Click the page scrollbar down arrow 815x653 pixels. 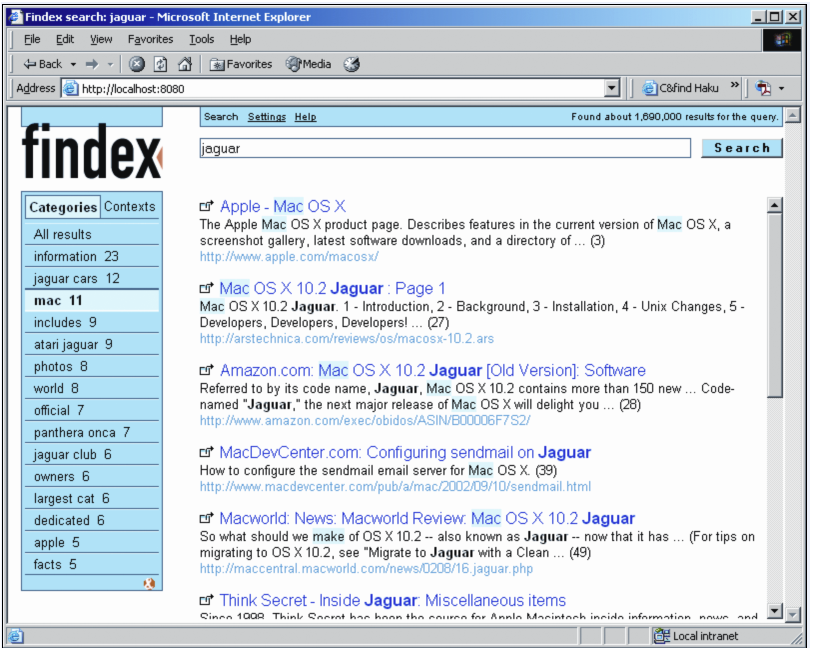click(x=793, y=614)
